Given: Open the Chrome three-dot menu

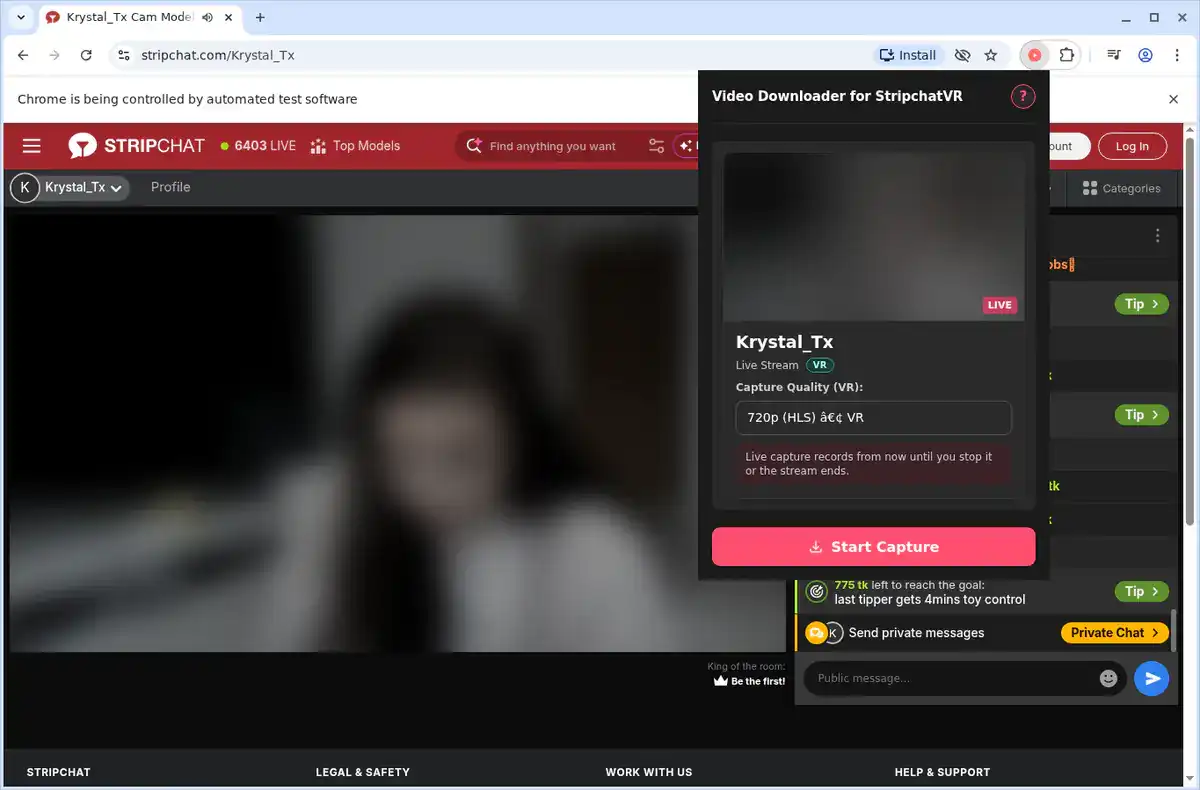Looking at the screenshot, I should [1177, 55].
